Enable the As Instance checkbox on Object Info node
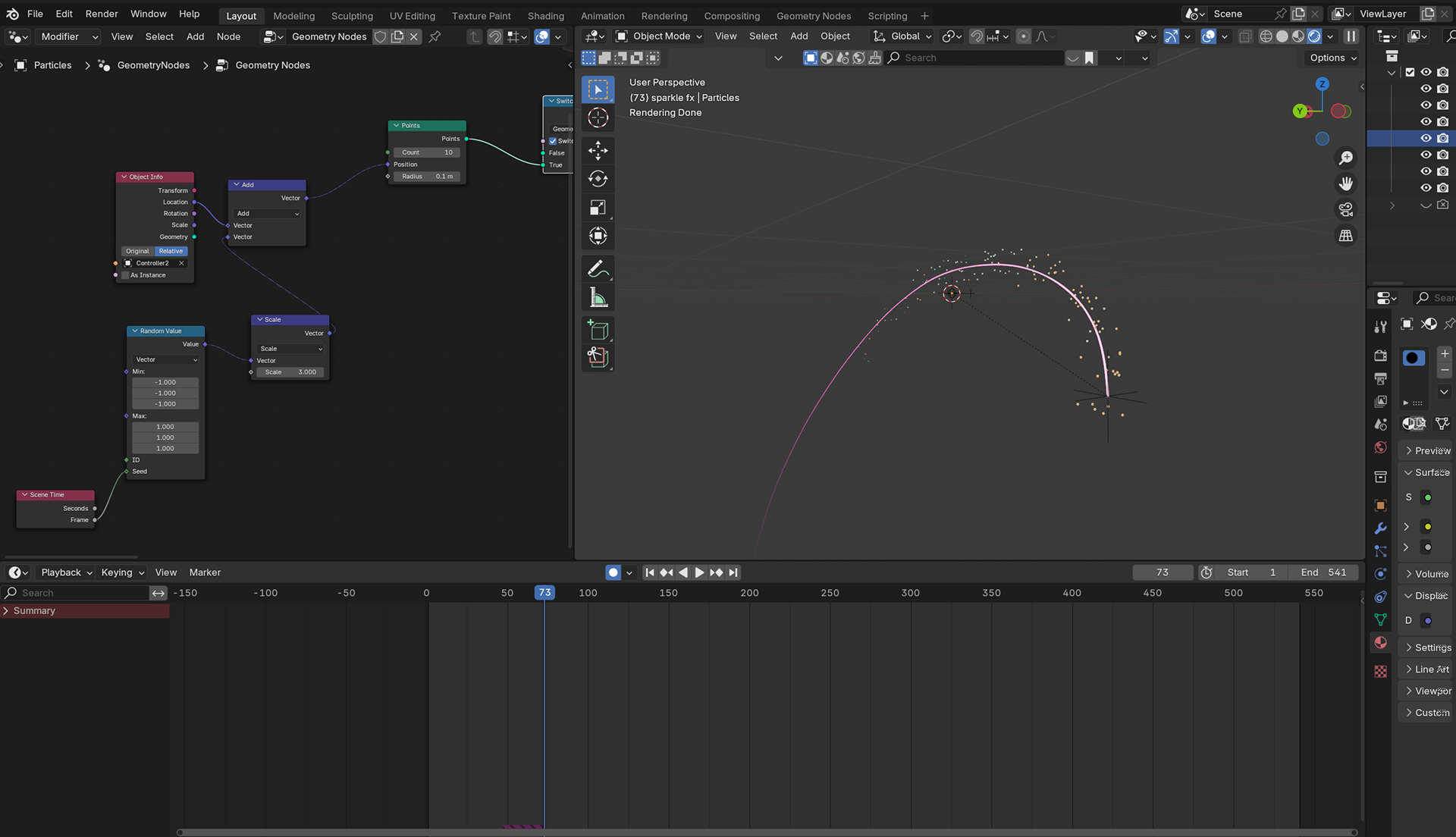This screenshot has height=837, width=1456. click(125, 275)
